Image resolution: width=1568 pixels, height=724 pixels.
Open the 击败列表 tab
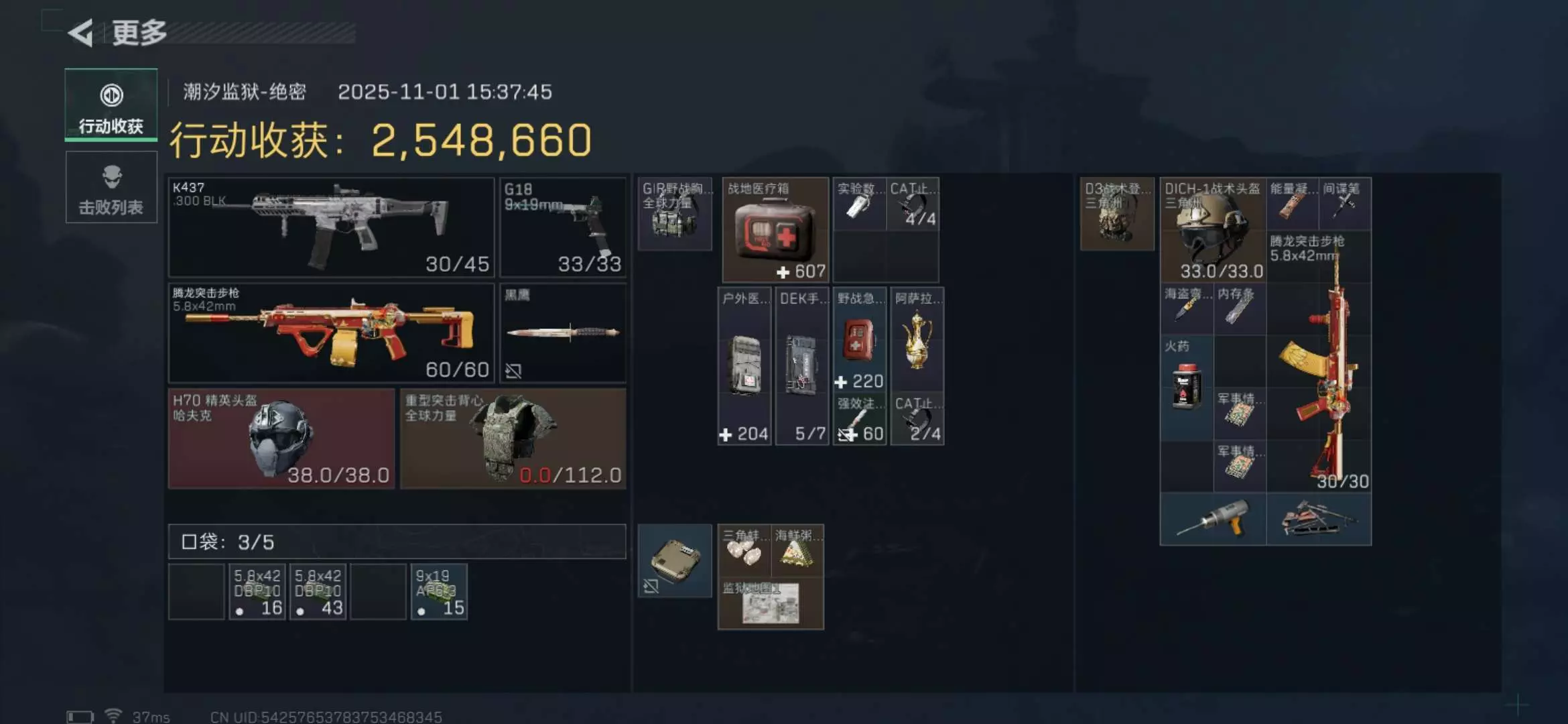pos(111,187)
